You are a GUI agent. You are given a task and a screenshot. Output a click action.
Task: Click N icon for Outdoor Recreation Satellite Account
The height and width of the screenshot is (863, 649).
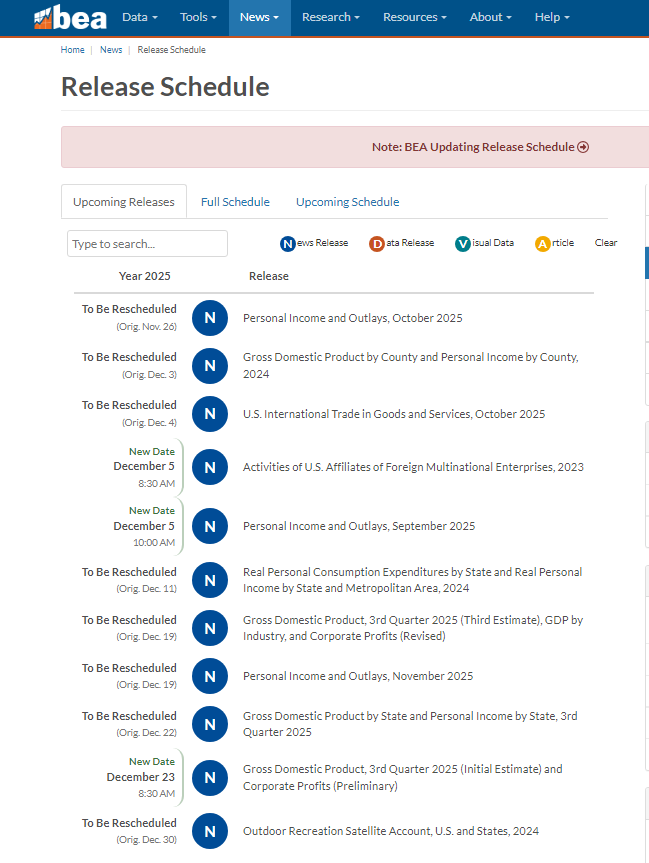[x=210, y=831]
